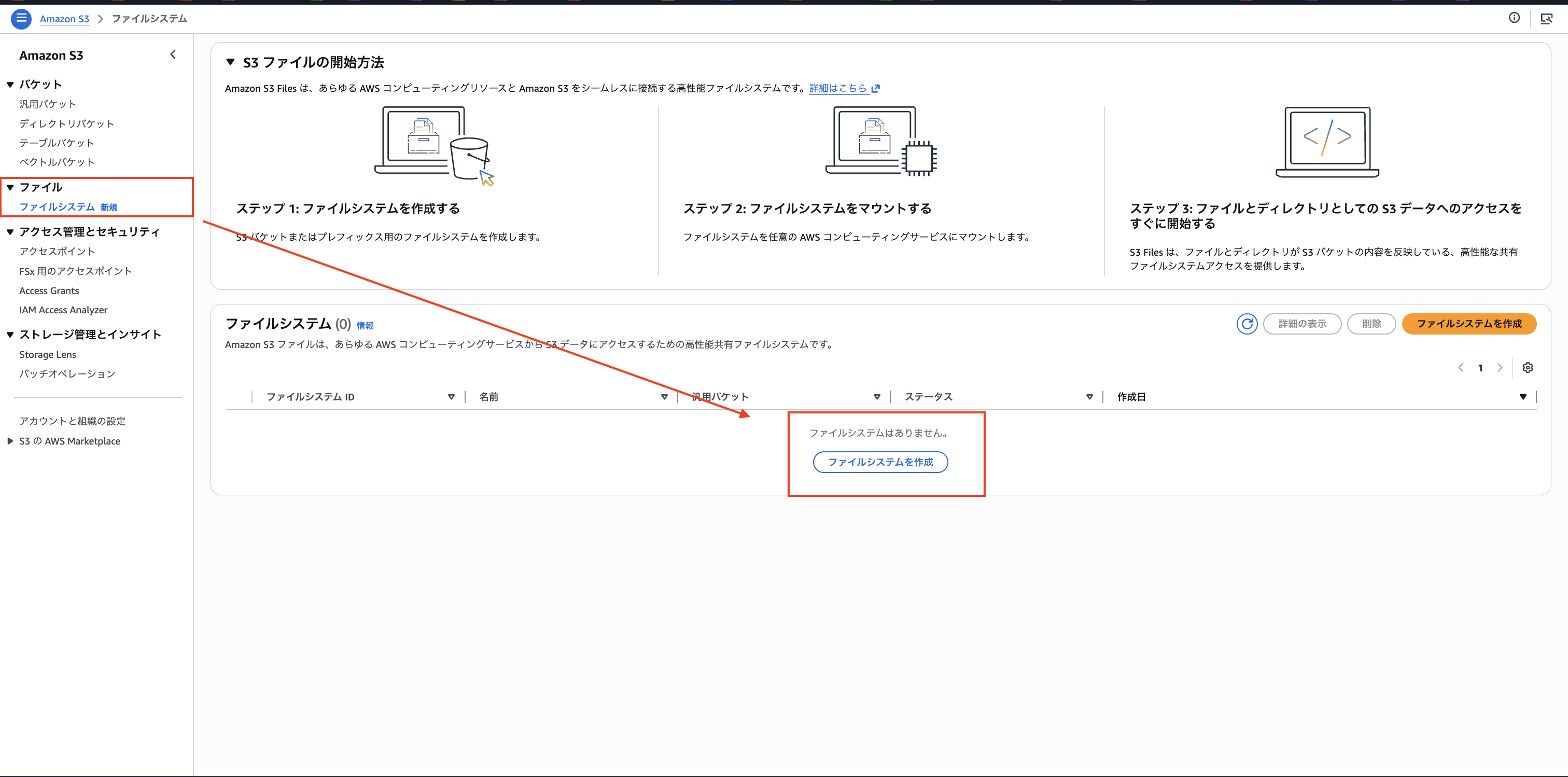Collapse the バケット section in sidebar
The height and width of the screenshot is (777, 1568).
tap(10, 84)
